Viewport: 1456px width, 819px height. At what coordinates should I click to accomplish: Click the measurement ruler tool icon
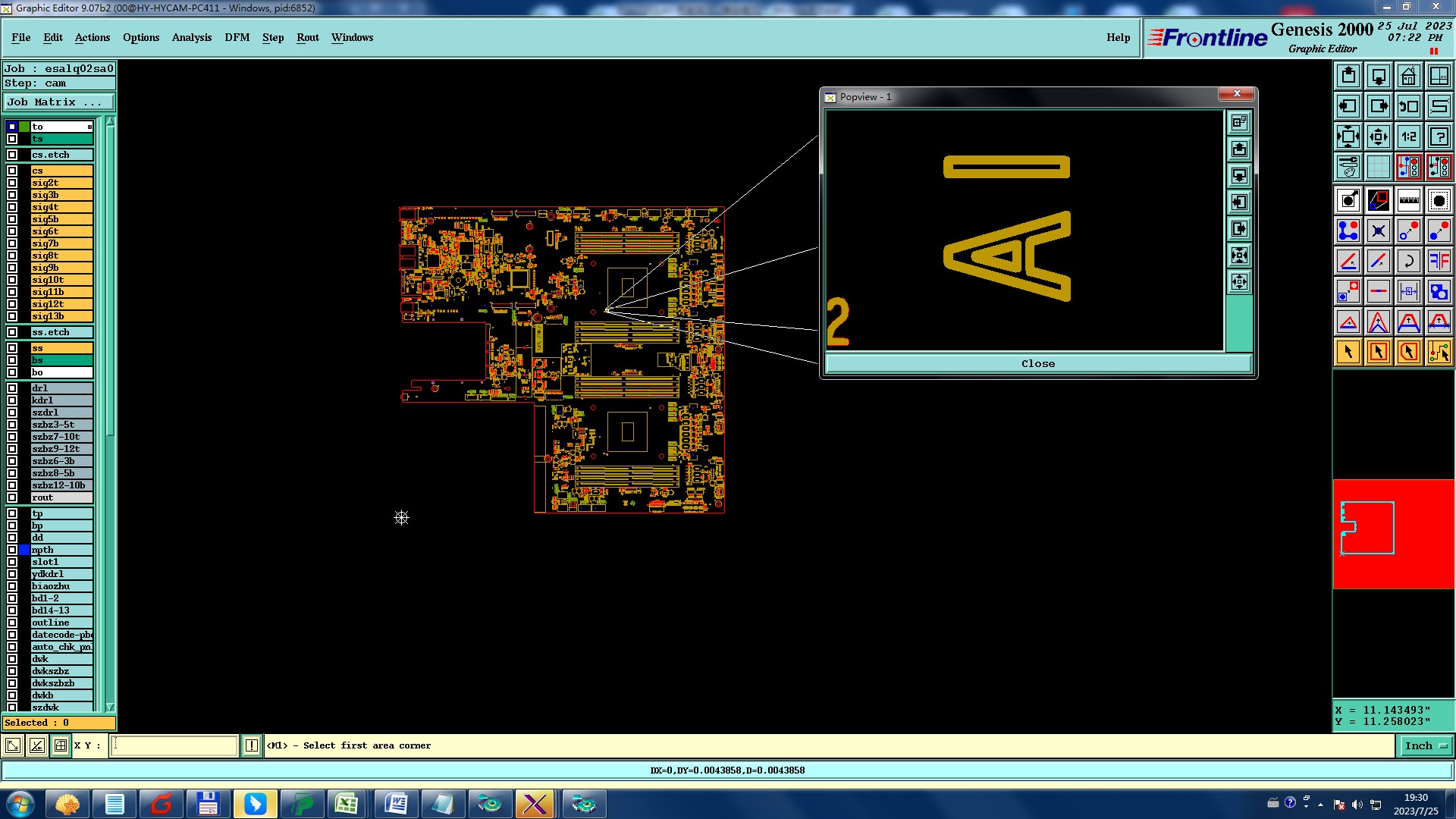click(x=1408, y=200)
